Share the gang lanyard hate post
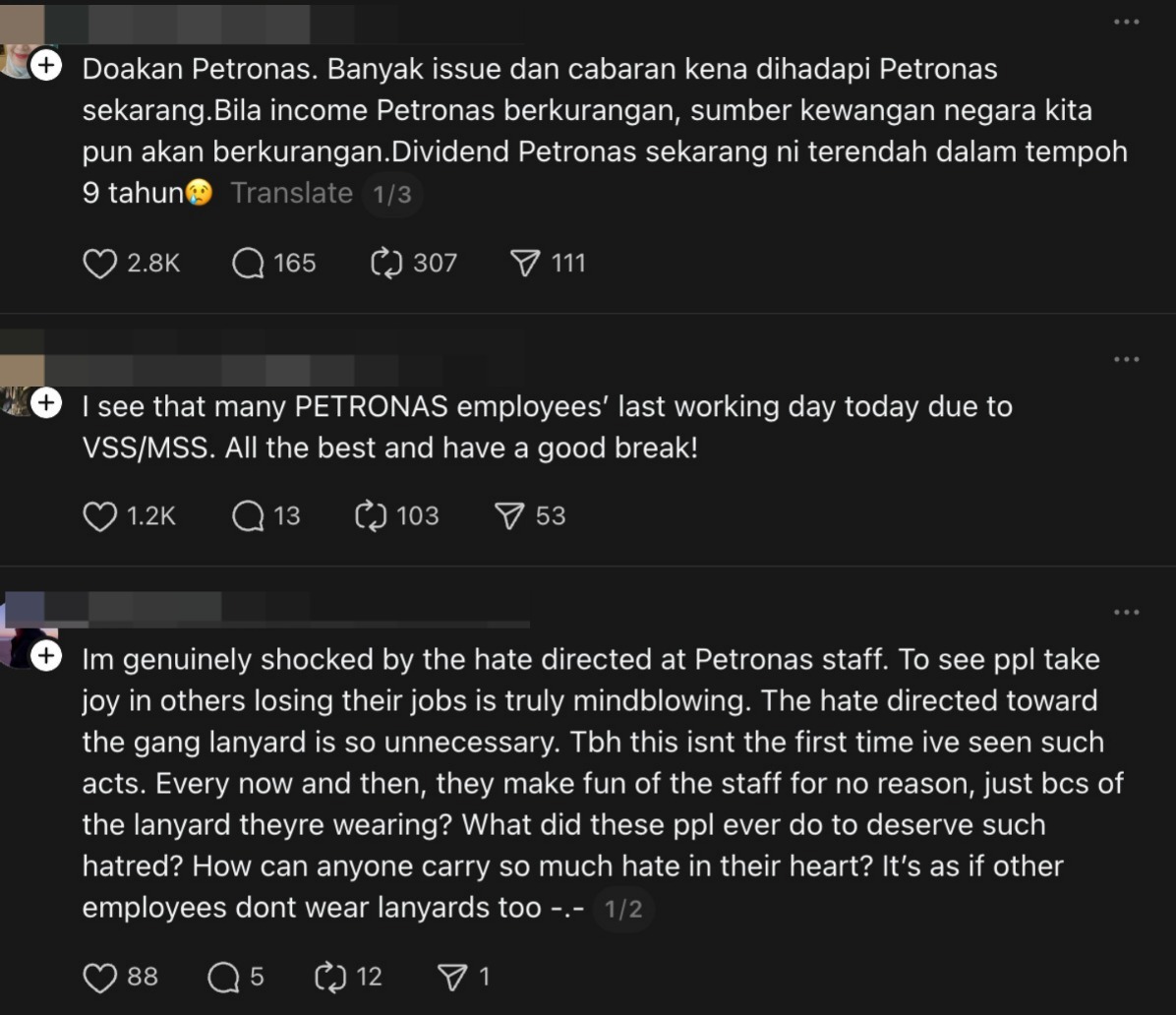The width and height of the screenshot is (1176, 1015). tap(452, 977)
